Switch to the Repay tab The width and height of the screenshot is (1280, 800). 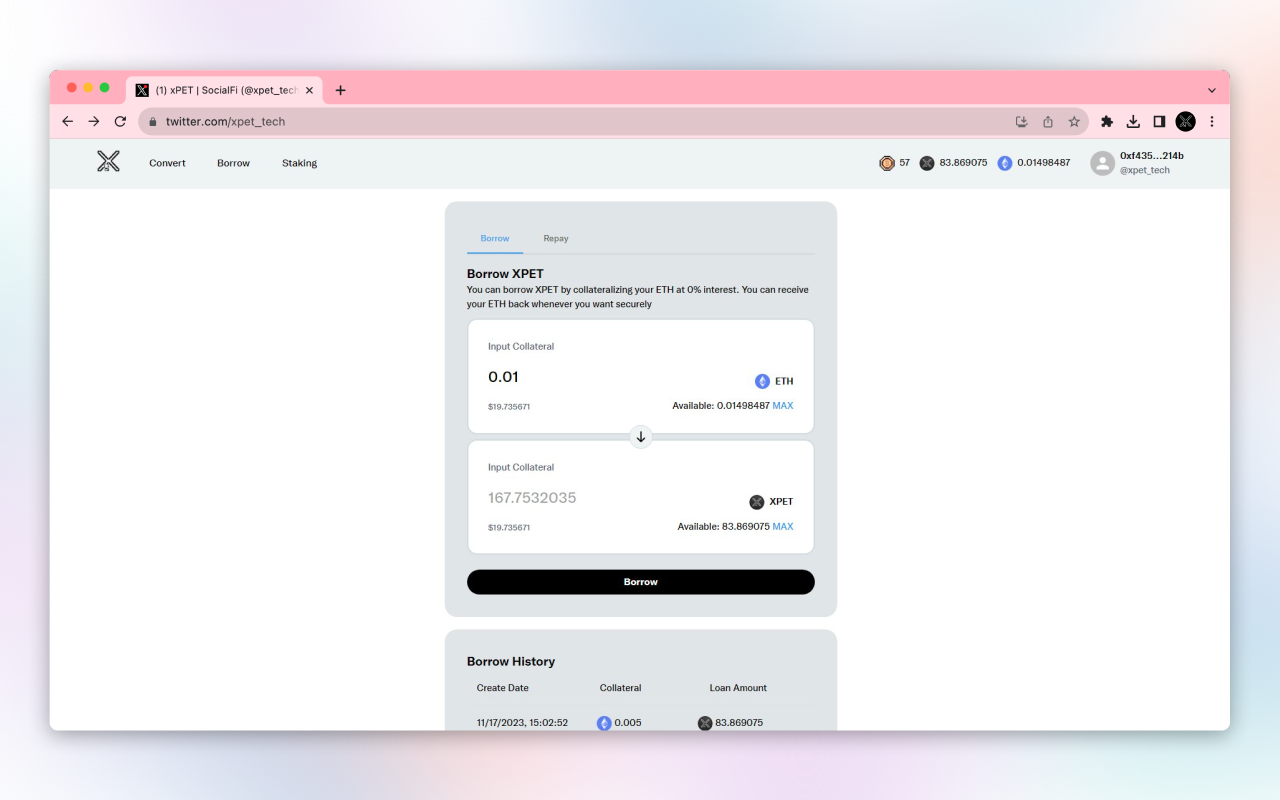556,238
